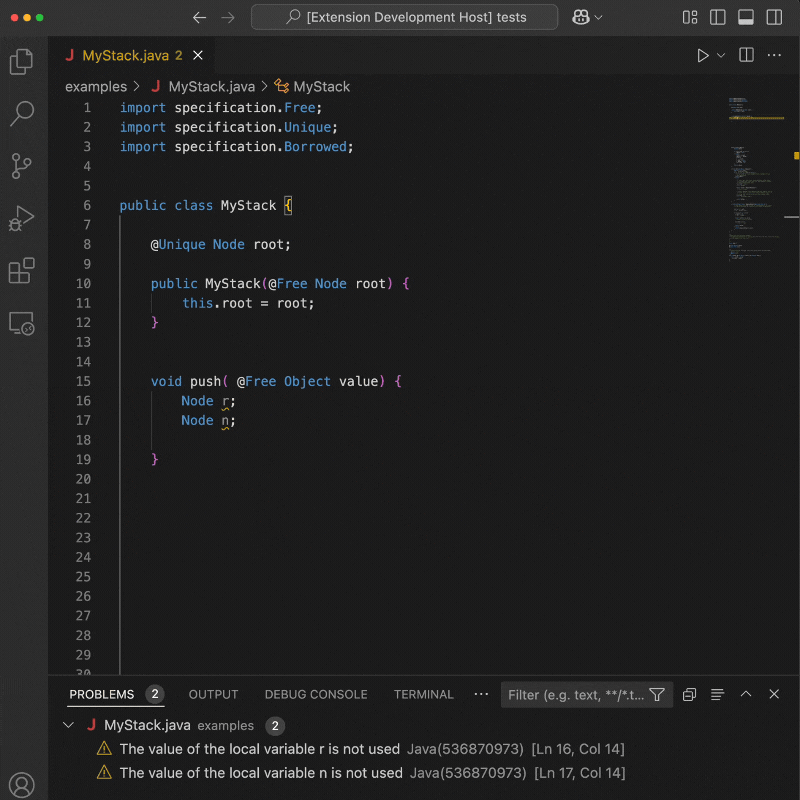Toggle the primary side bar
Screen dimensions: 800x800
pos(717,17)
